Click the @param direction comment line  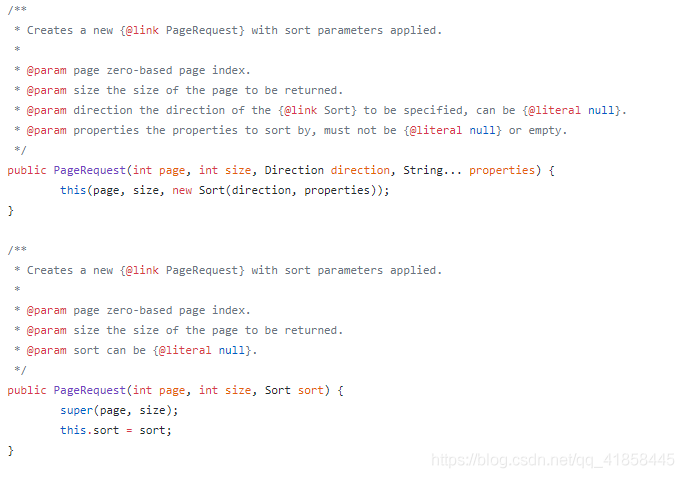[x=326, y=110]
